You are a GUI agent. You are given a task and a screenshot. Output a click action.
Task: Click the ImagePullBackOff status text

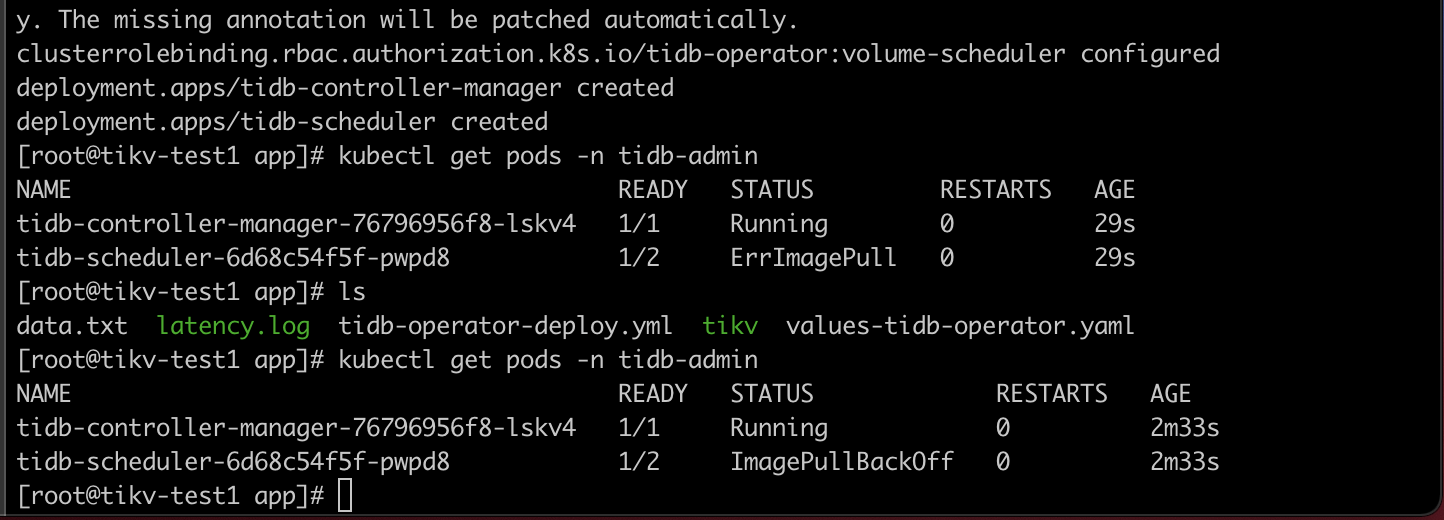point(841,462)
